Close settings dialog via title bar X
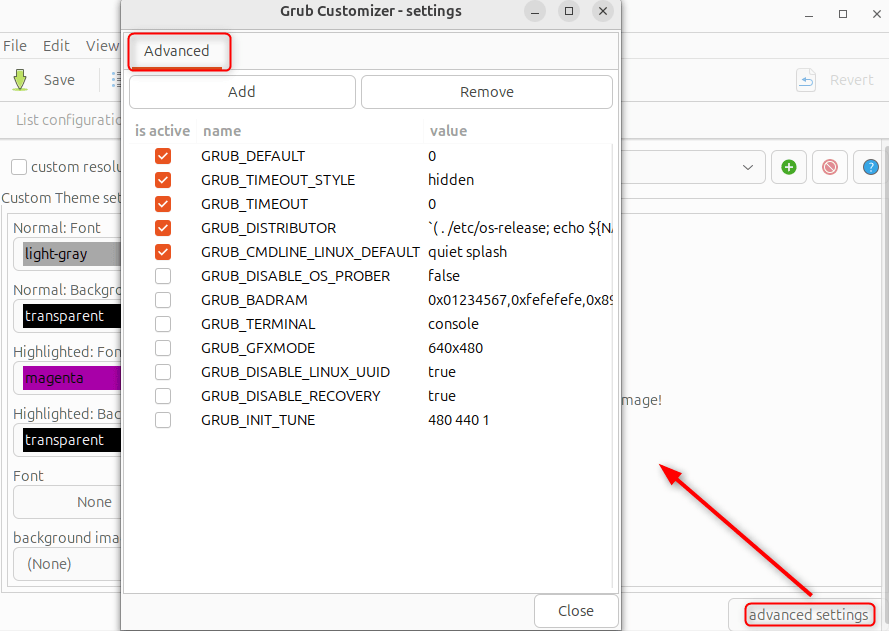The image size is (889, 631). [603, 11]
